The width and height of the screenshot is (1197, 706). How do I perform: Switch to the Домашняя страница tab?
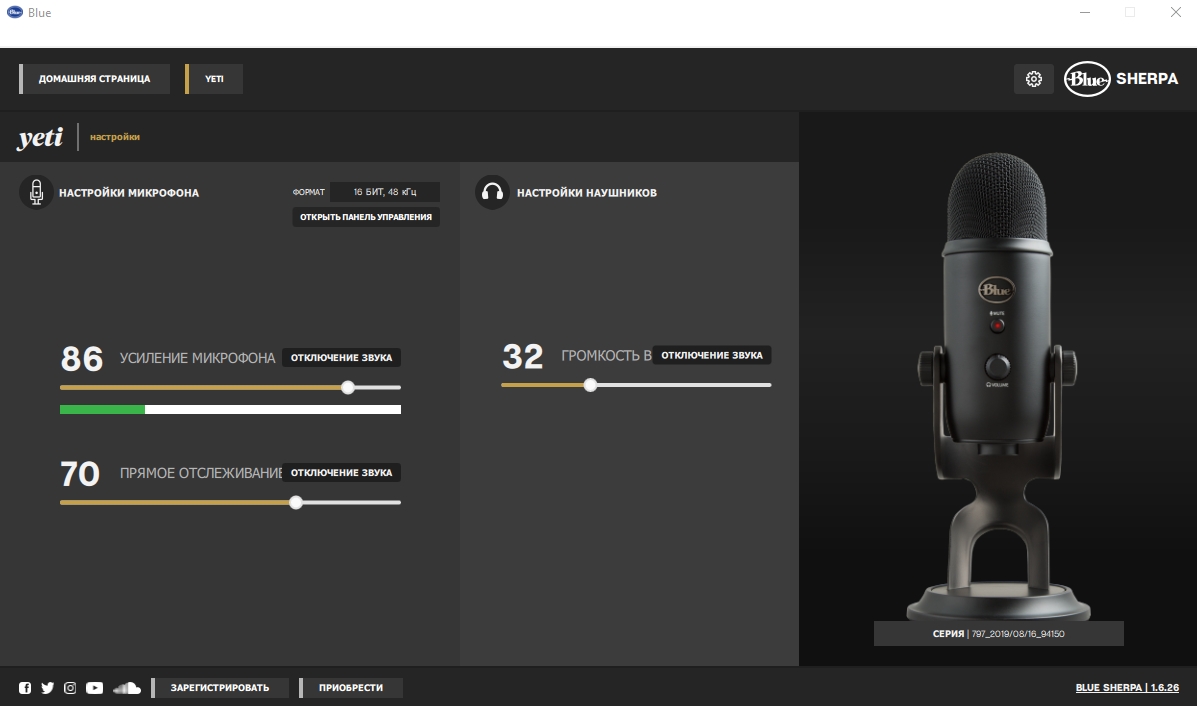click(94, 79)
